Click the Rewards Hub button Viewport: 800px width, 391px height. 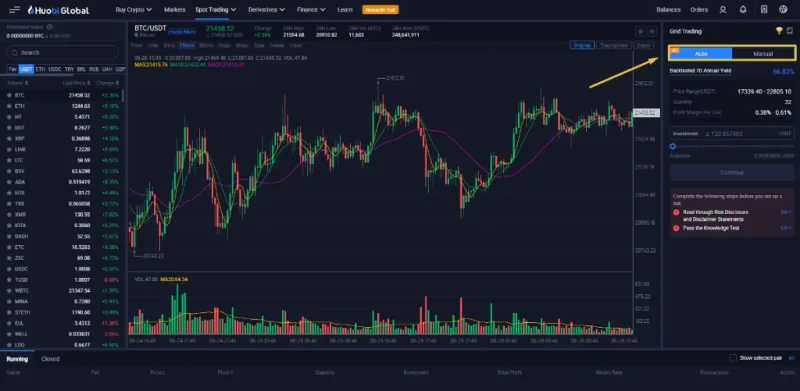click(x=380, y=10)
